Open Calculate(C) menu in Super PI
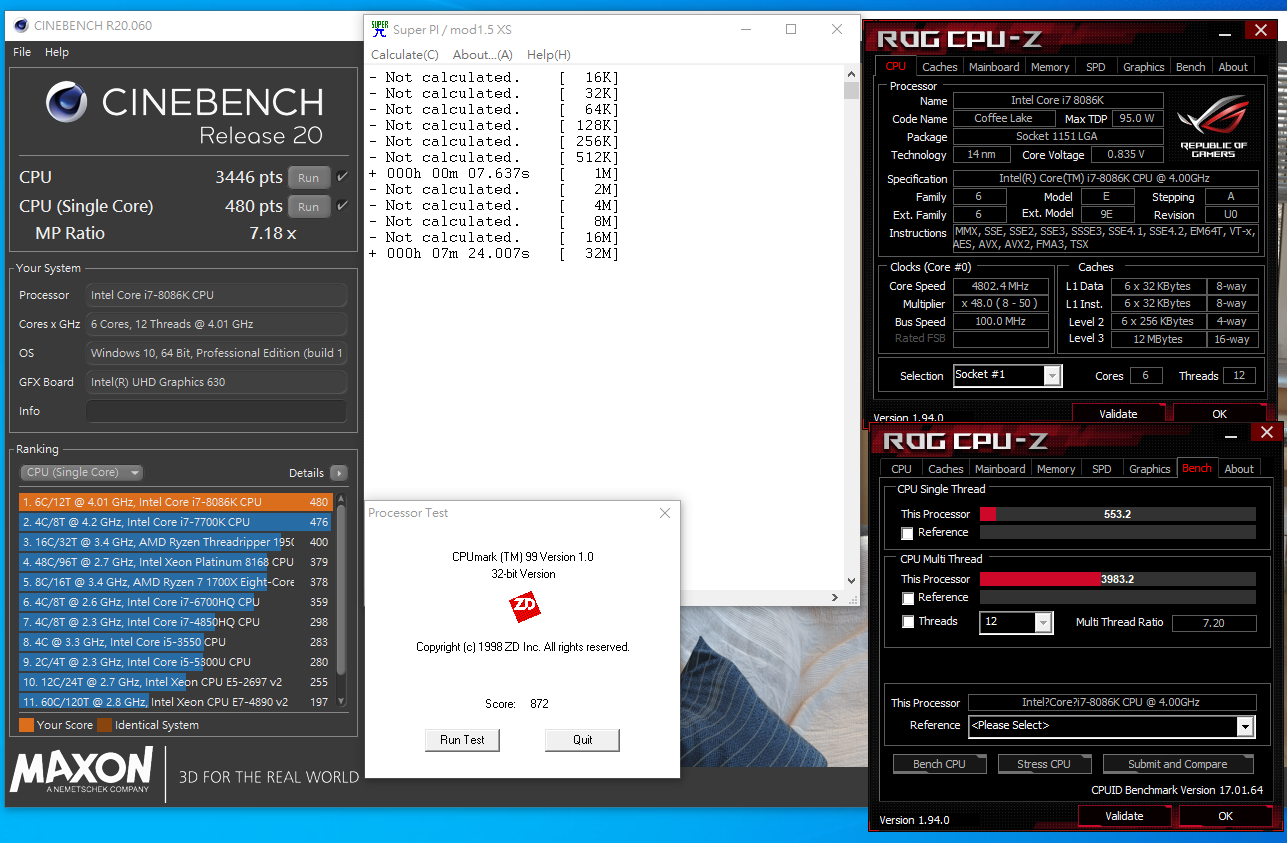 405,55
